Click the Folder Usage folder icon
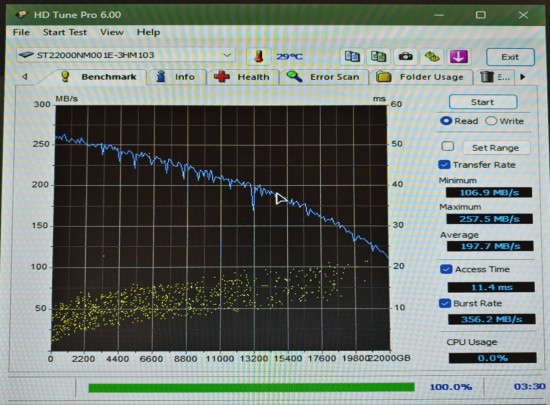The image size is (550, 405). (x=384, y=76)
